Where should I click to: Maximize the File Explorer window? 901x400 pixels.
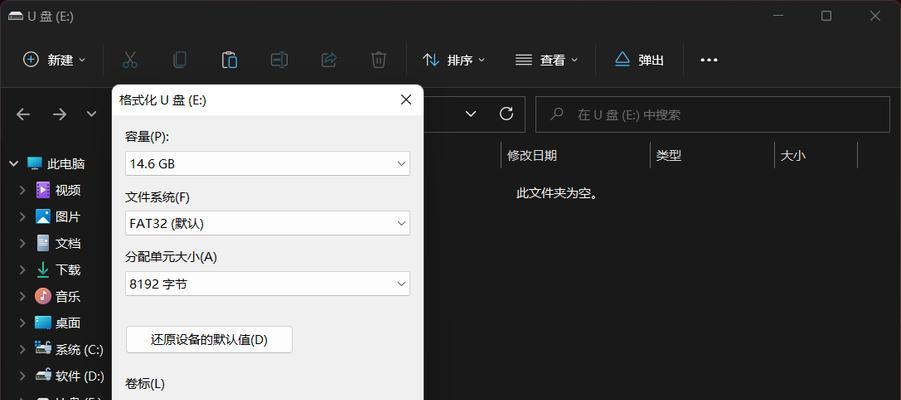826,16
